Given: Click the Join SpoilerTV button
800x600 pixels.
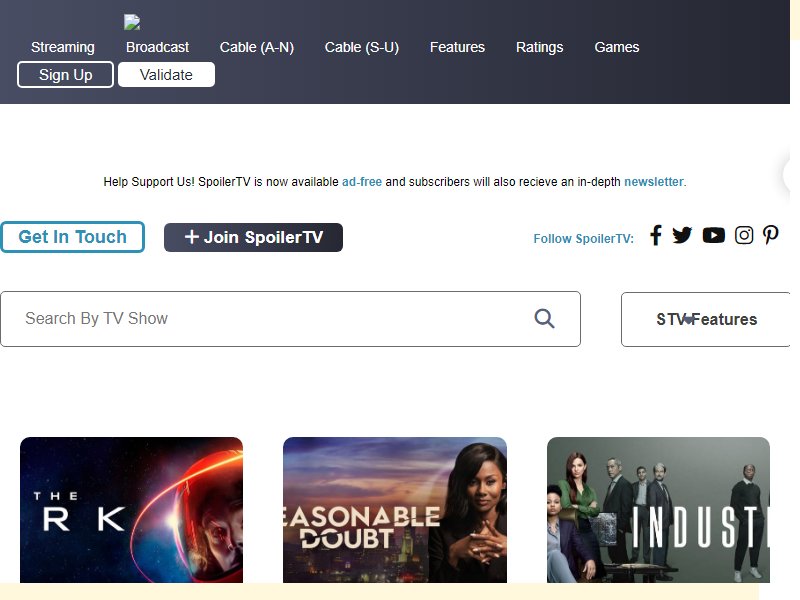Looking at the screenshot, I should point(253,237).
